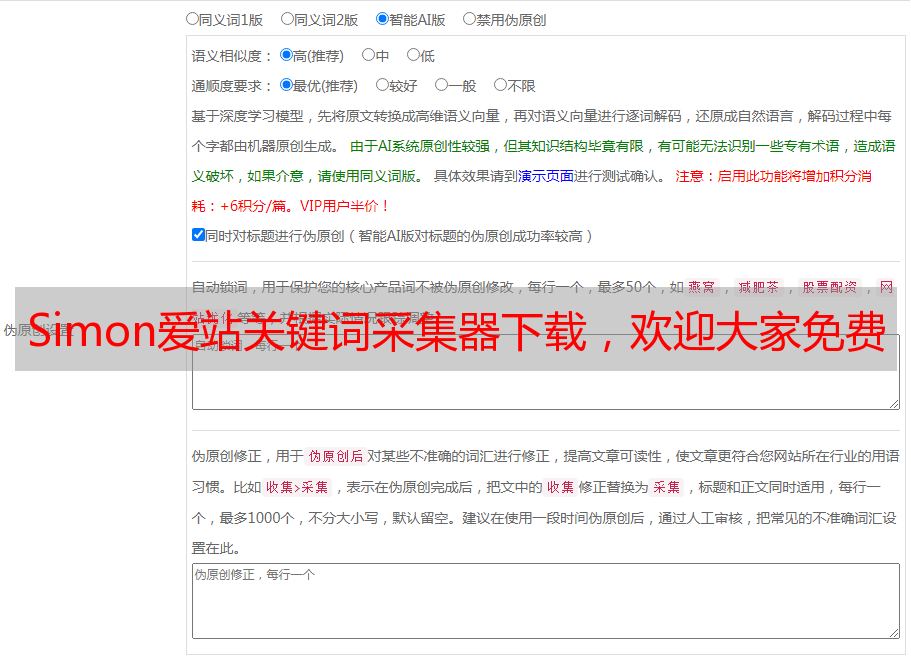The height and width of the screenshot is (658, 911).
Task: Uncheck 同时对标题进行伪原创 checkbox
Action: pos(198,235)
